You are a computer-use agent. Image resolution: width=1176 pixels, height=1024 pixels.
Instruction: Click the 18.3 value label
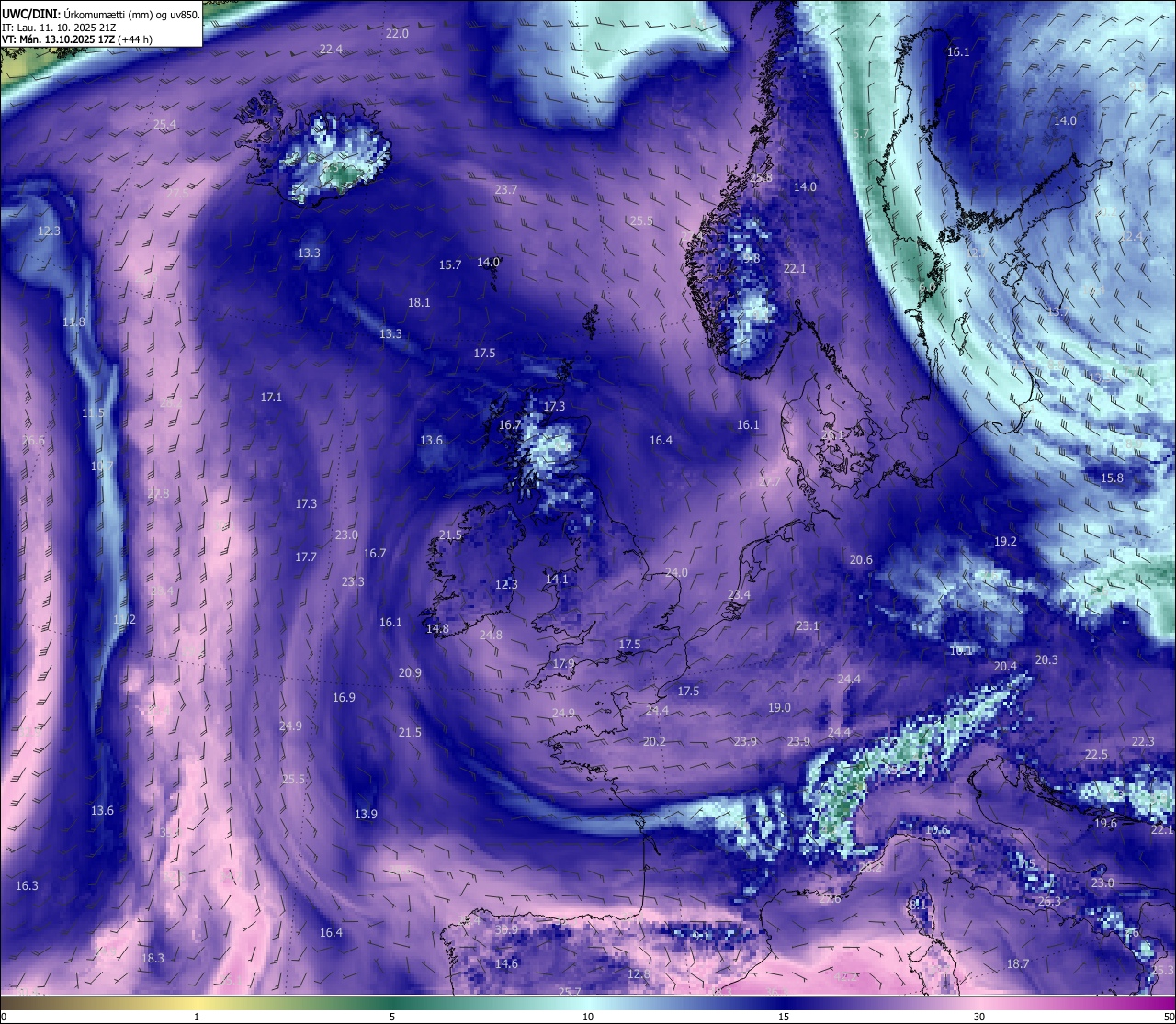click(x=153, y=958)
